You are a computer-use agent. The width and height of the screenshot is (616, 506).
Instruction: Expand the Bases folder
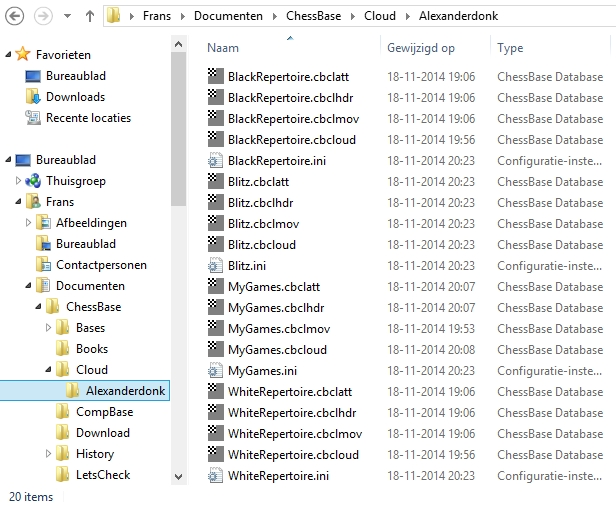(x=48, y=328)
